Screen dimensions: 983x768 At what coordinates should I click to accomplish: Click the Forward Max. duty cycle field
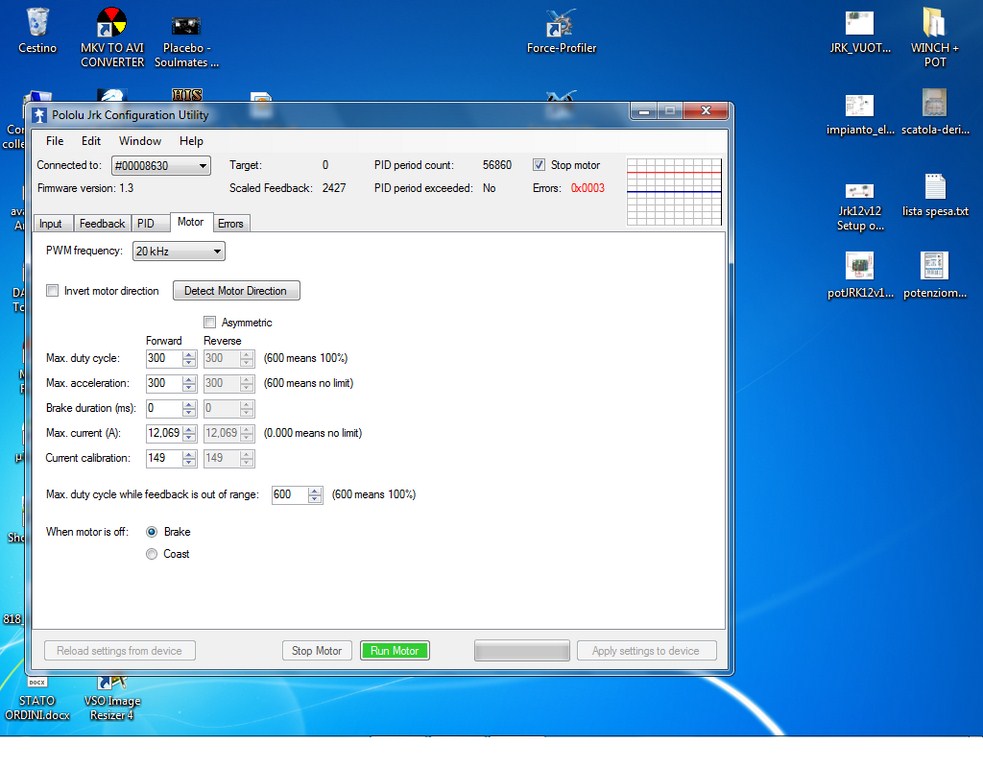(x=164, y=359)
